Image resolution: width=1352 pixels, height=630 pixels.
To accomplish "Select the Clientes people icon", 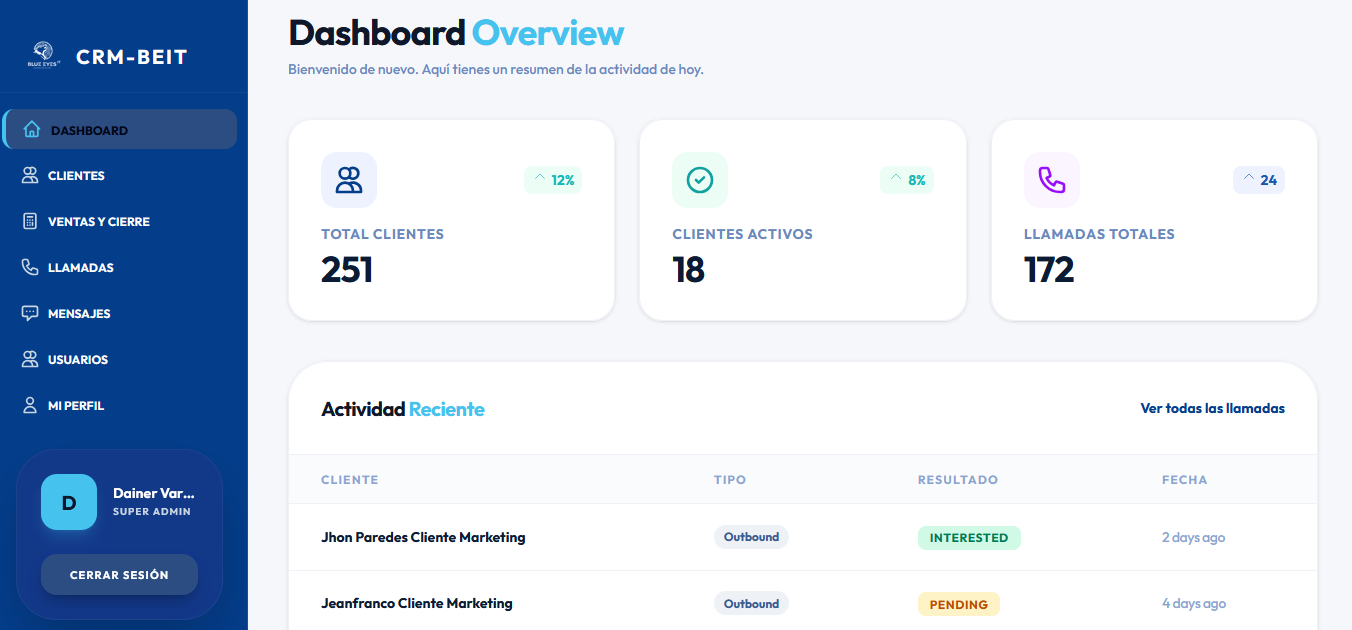I will click(30, 176).
